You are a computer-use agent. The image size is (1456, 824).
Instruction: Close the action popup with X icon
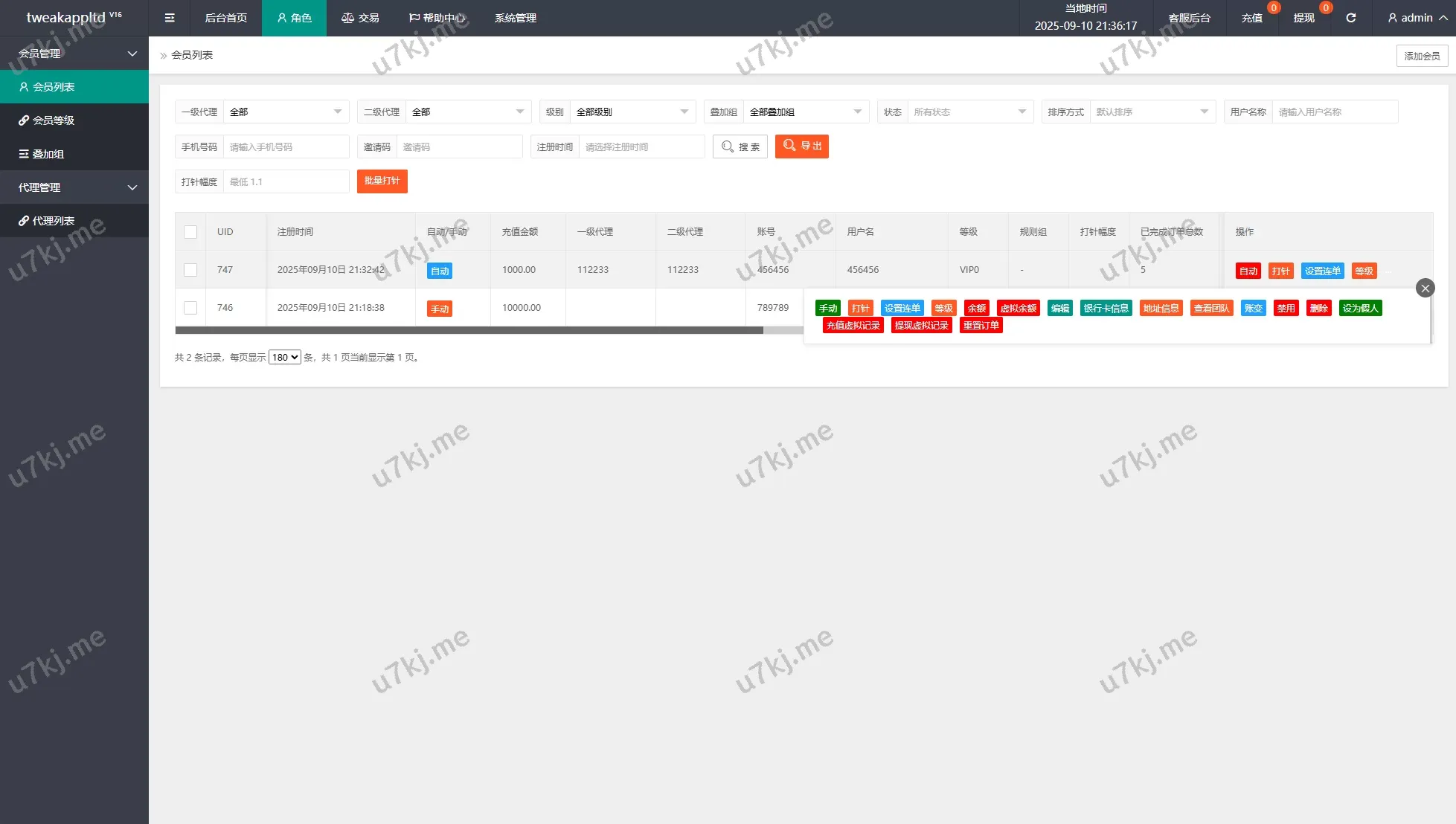[1425, 288]
